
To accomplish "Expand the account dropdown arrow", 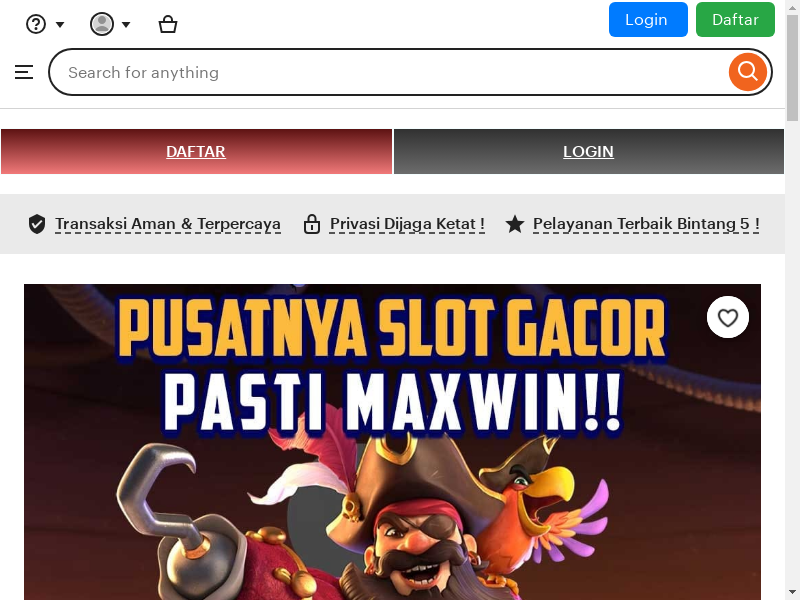I will click(126, 24).
